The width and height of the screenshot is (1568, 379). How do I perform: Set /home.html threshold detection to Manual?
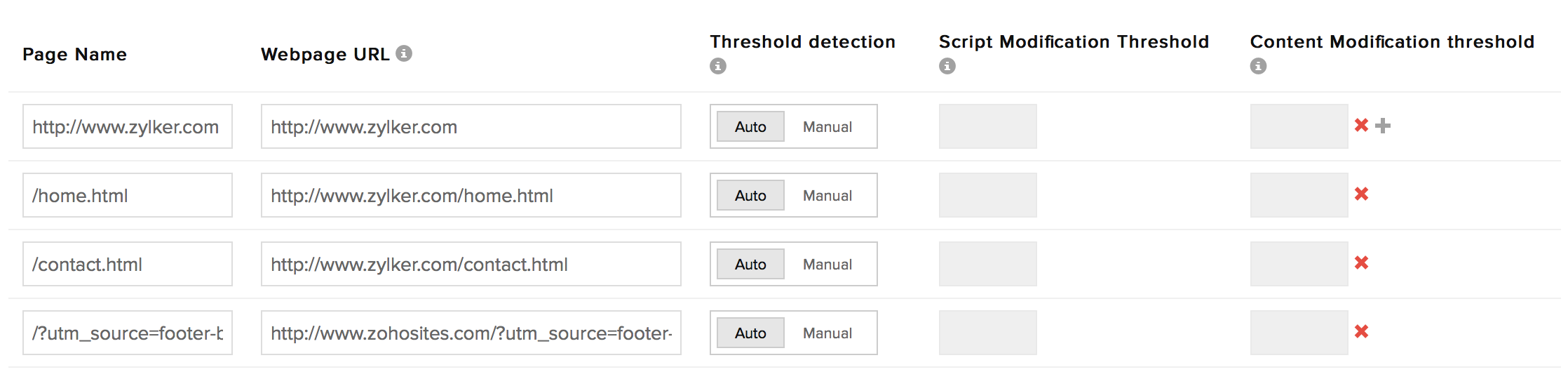(827, 196)
